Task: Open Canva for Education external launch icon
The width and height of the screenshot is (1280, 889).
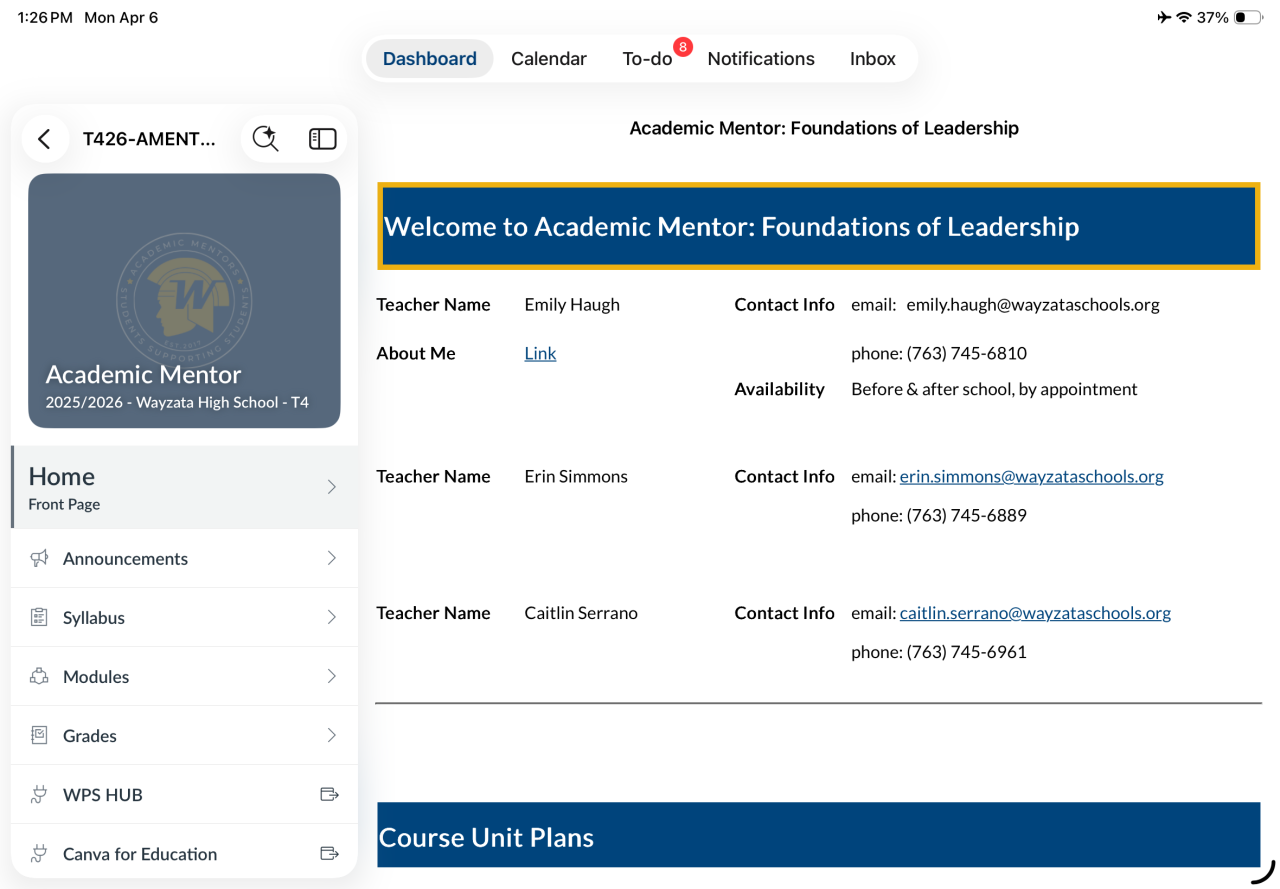Action: click(329, 853)
